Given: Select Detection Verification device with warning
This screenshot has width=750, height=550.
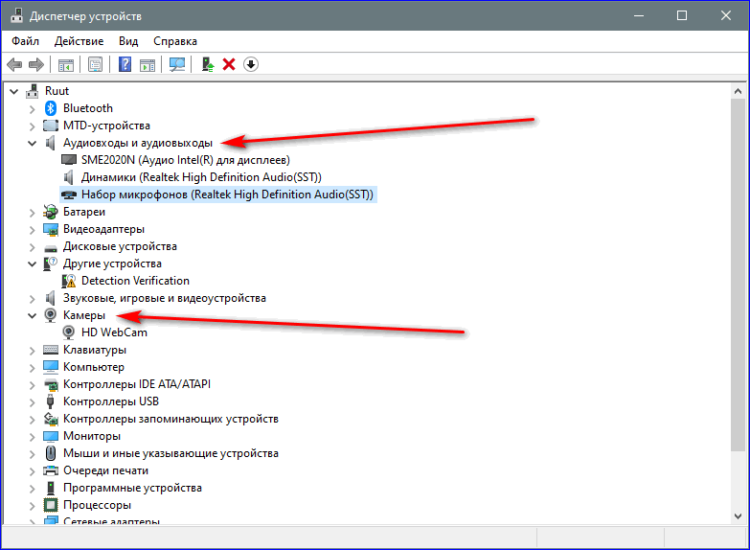Looking at the screenshot, I should tap(135, 281).
